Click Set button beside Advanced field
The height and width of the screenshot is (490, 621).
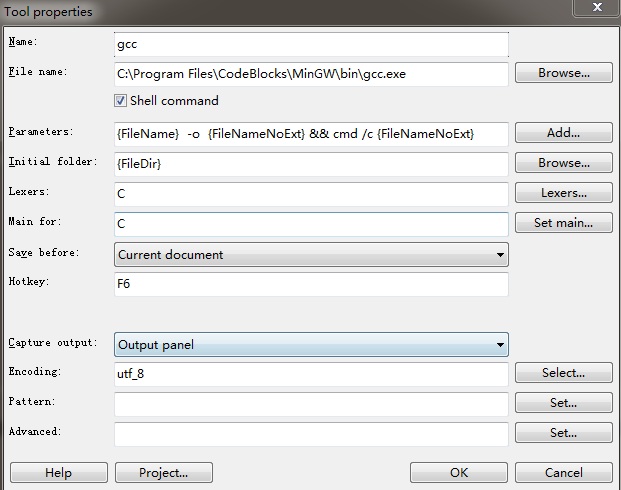click(x=563, y=433)
